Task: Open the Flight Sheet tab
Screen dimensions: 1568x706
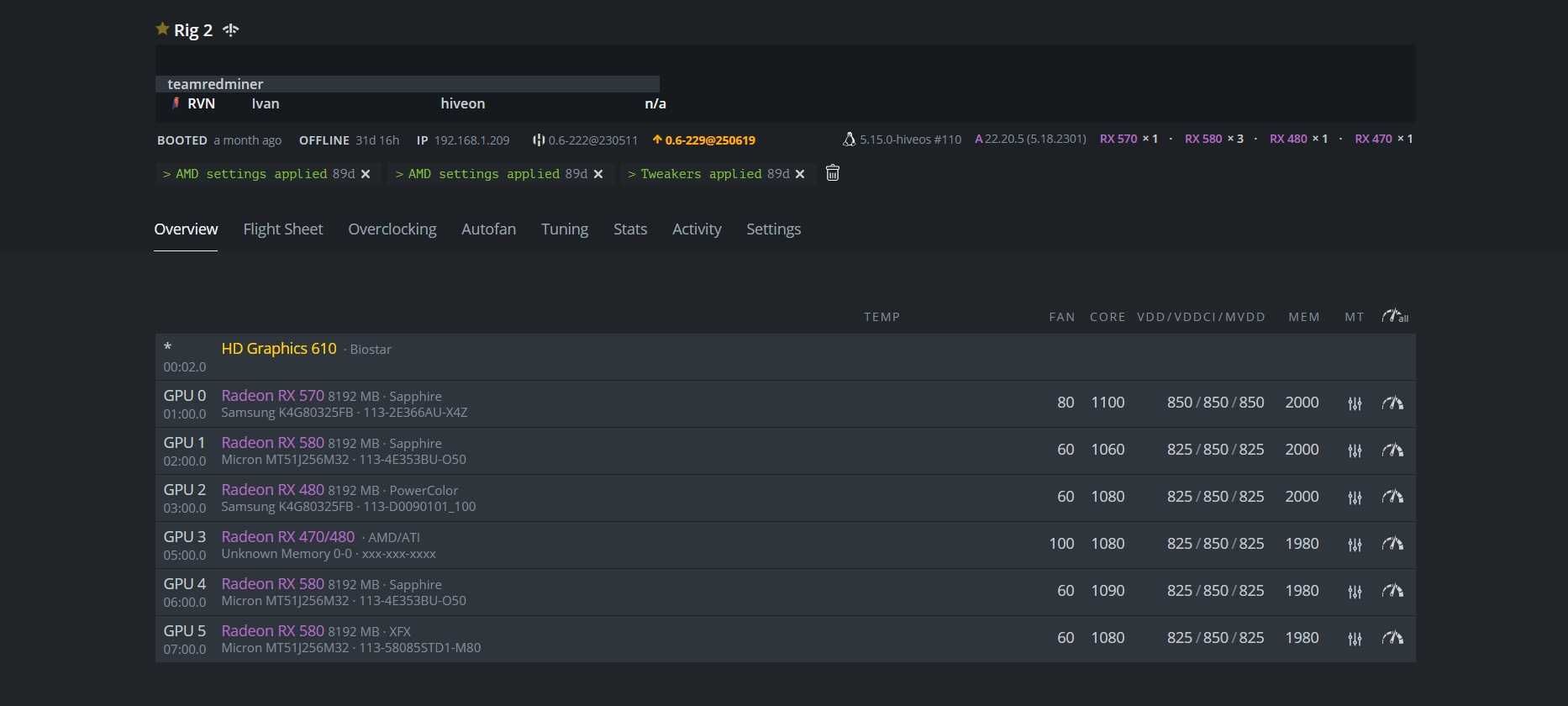Action: tap(283, 229)
